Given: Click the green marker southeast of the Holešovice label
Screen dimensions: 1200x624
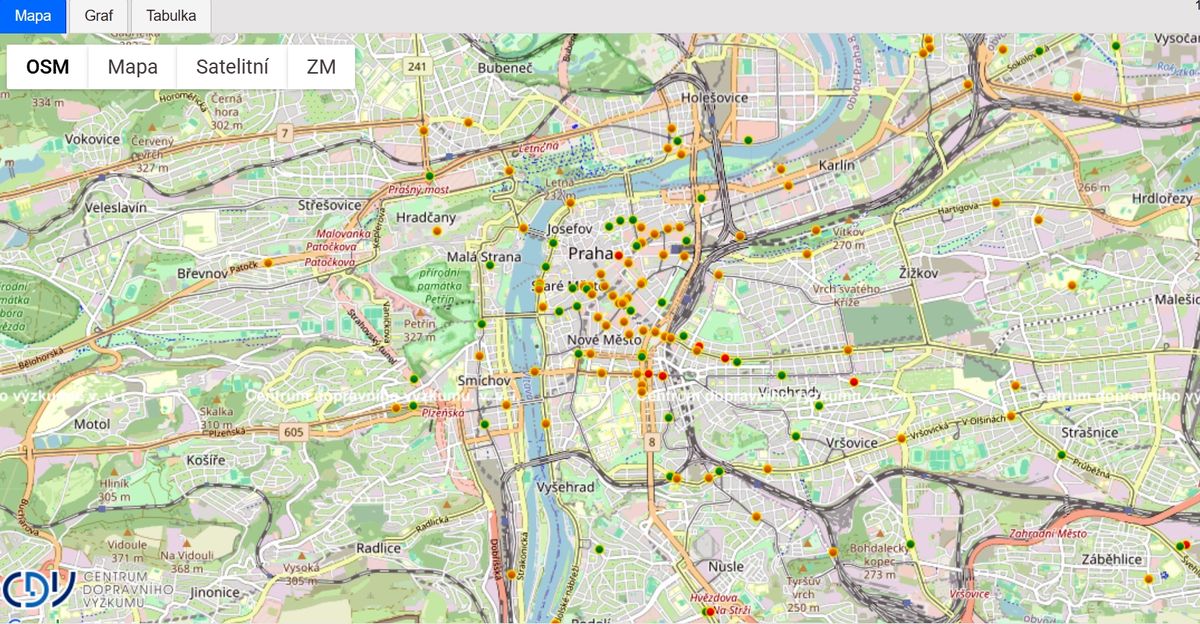Looking at the screenshot, I should coord(748,140).
